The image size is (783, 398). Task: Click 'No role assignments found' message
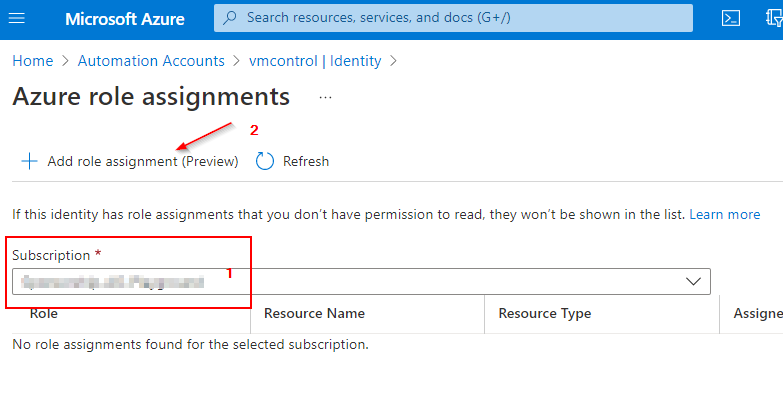tap(190, 345)
